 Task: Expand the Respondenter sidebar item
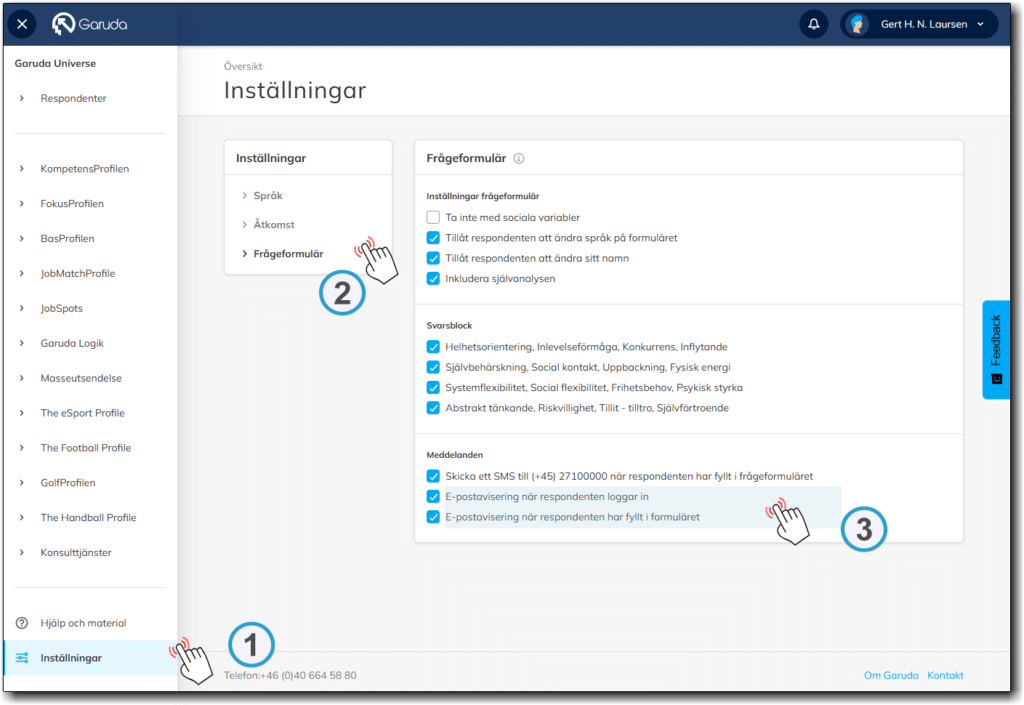click(72, 98)
